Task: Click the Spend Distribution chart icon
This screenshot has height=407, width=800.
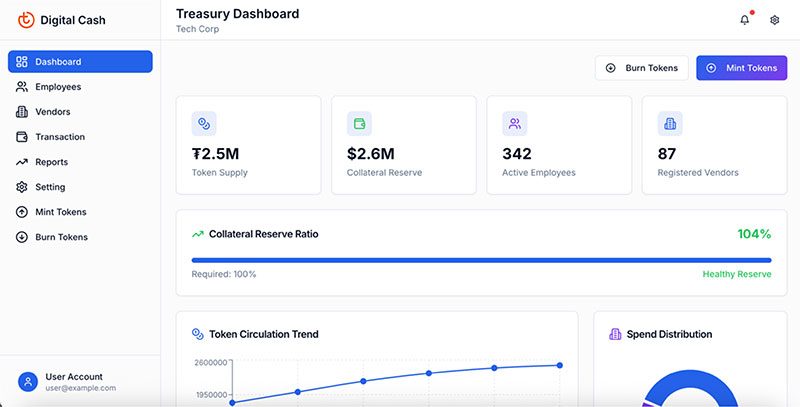Action: tap(615, 334)
